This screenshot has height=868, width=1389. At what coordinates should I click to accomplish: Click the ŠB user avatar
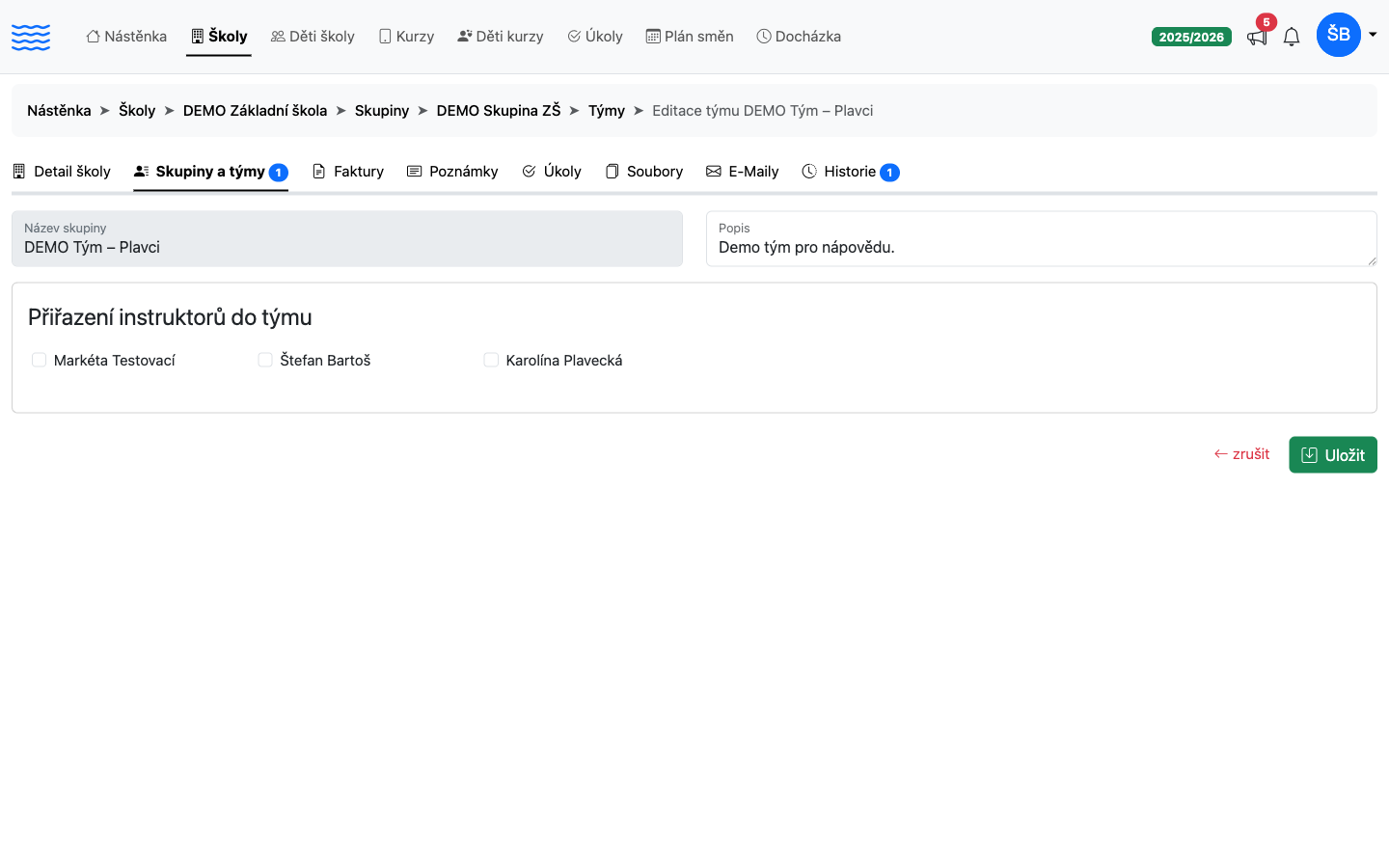1339,35
